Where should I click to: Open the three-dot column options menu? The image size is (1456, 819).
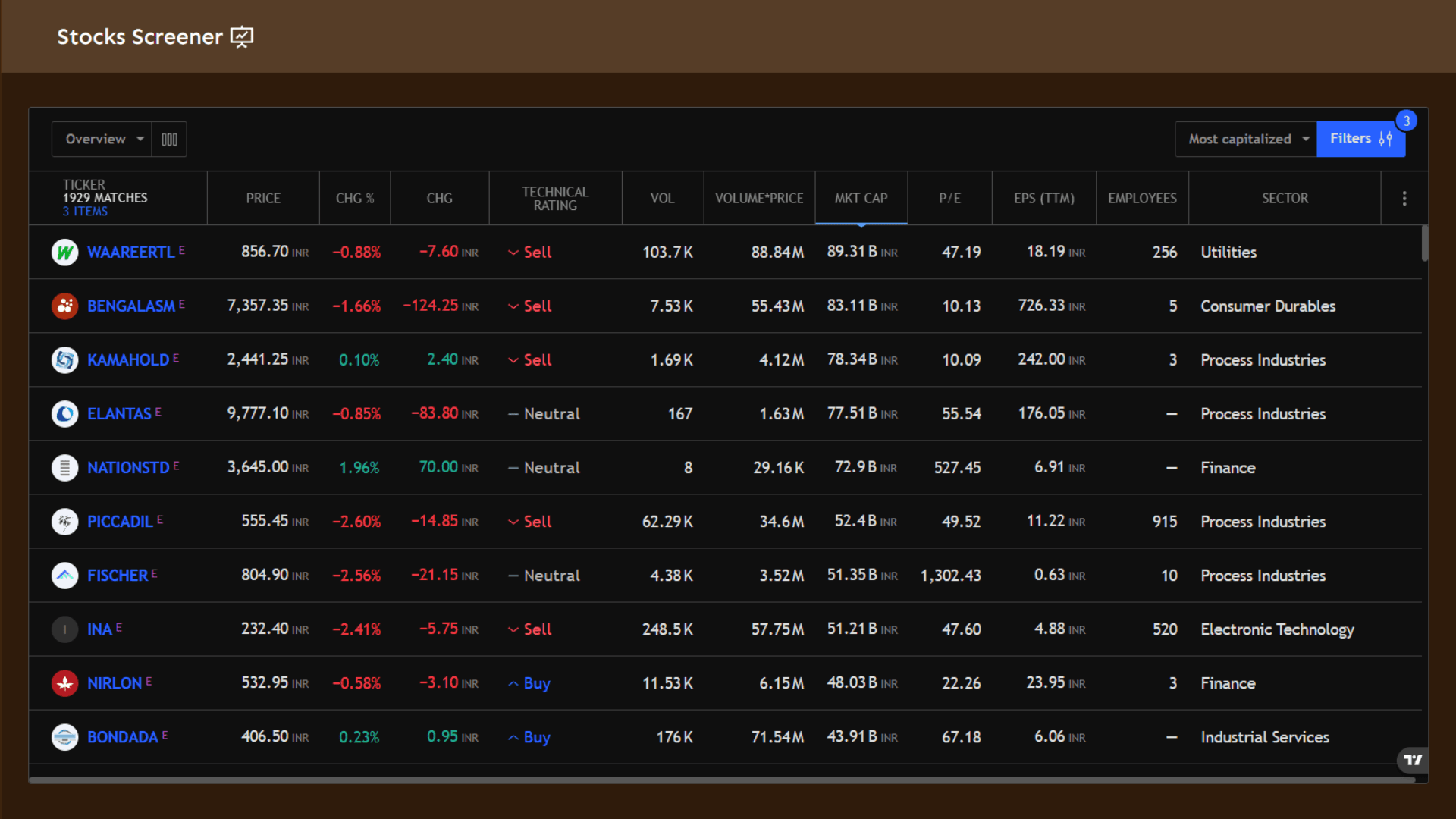pyautogui.click(x=1404, y=198)
